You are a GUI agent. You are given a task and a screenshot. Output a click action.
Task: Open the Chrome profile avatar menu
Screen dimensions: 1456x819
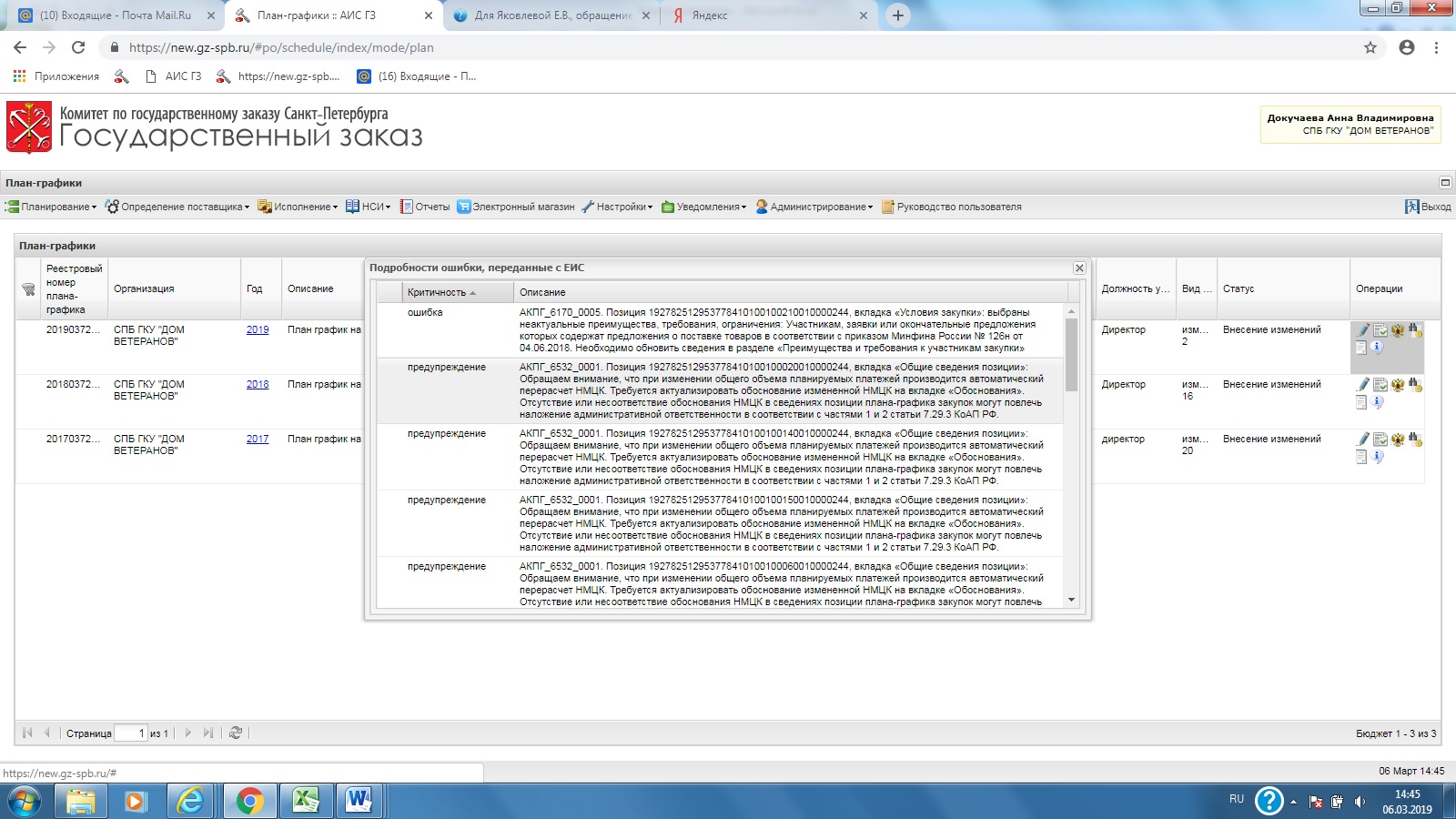coord(1407,47)
